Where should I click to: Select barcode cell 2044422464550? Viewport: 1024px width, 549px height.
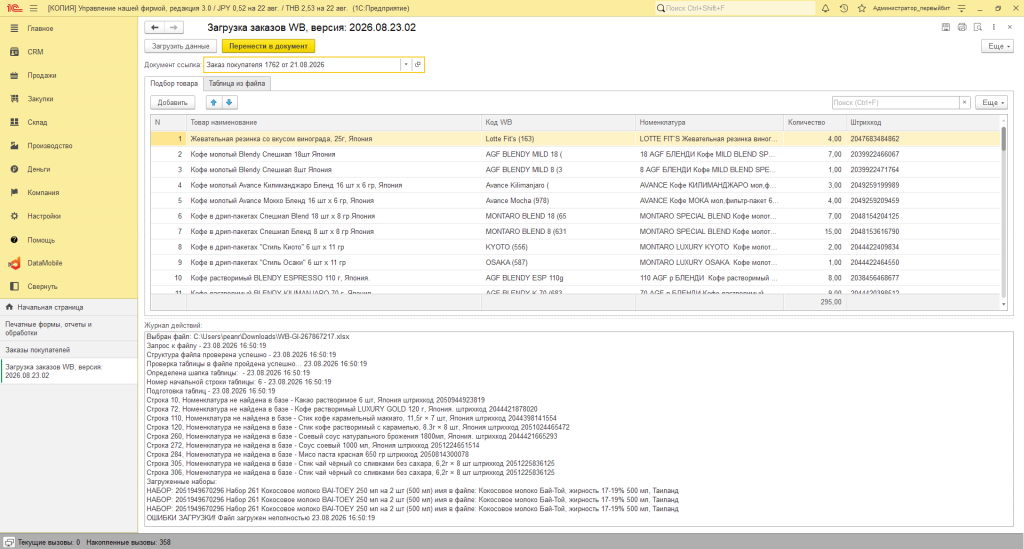923,262
